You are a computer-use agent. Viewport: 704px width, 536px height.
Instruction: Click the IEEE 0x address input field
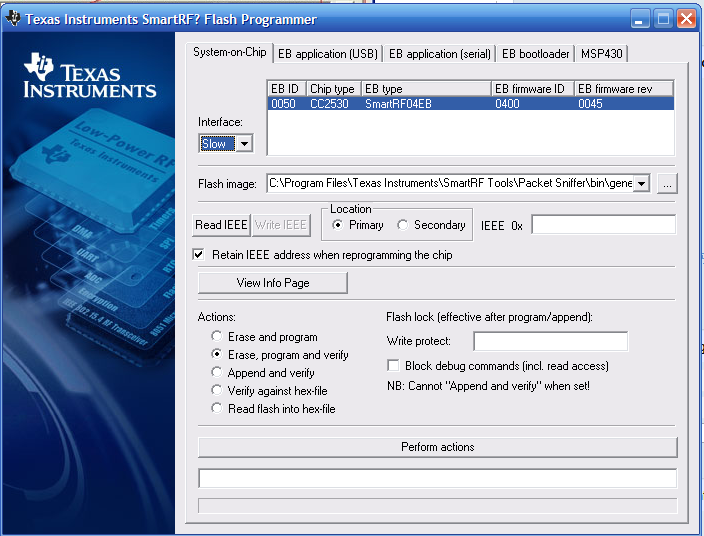coord(603,224)
